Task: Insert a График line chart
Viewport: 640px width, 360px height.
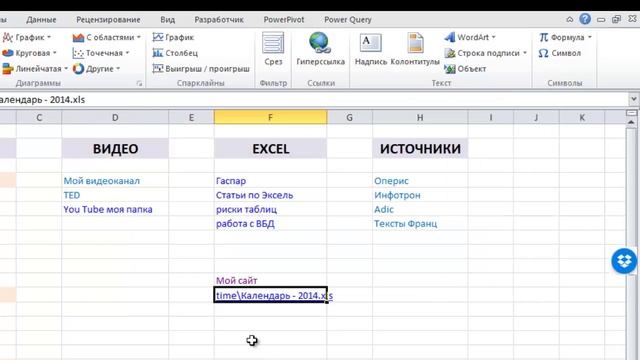Action: [27, 37]
